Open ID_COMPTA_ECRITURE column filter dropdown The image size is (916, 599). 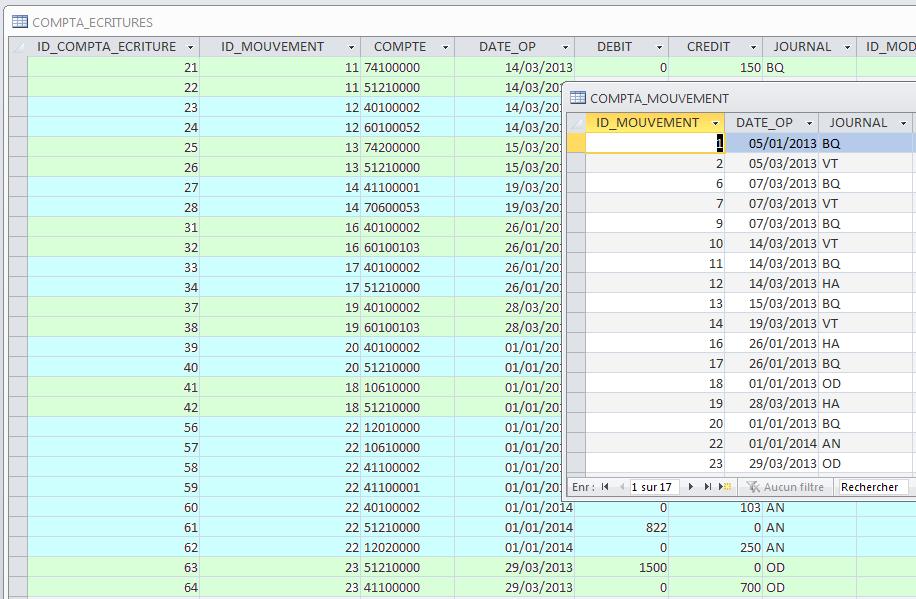[x=190, y=47]
